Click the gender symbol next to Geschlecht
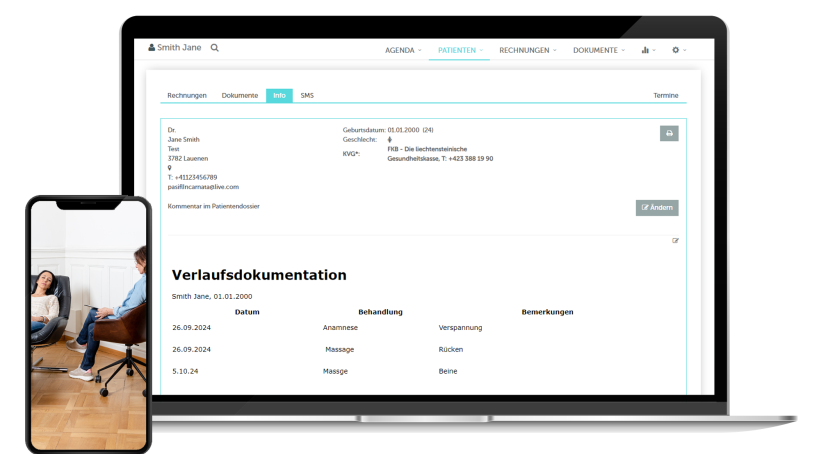The image size is (826, 454). (x=390, y=140)
